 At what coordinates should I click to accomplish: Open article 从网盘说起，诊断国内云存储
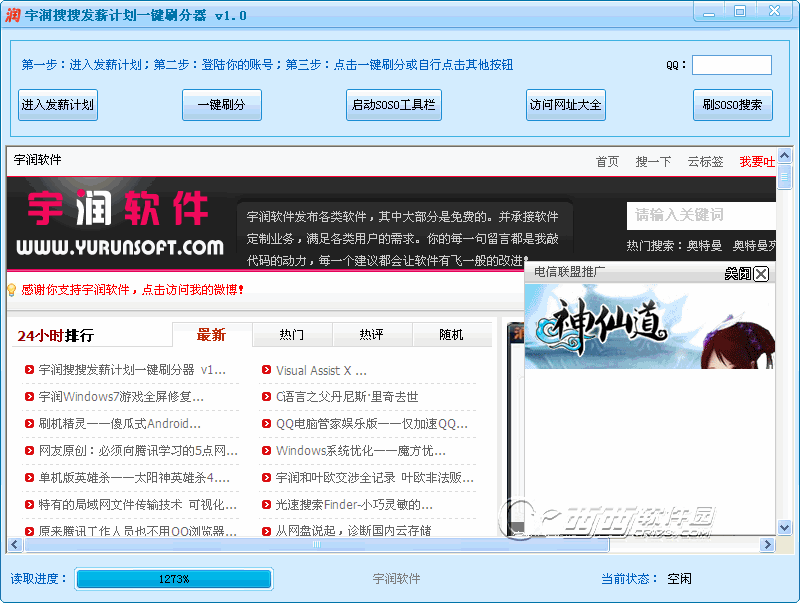tap(354, 531)
